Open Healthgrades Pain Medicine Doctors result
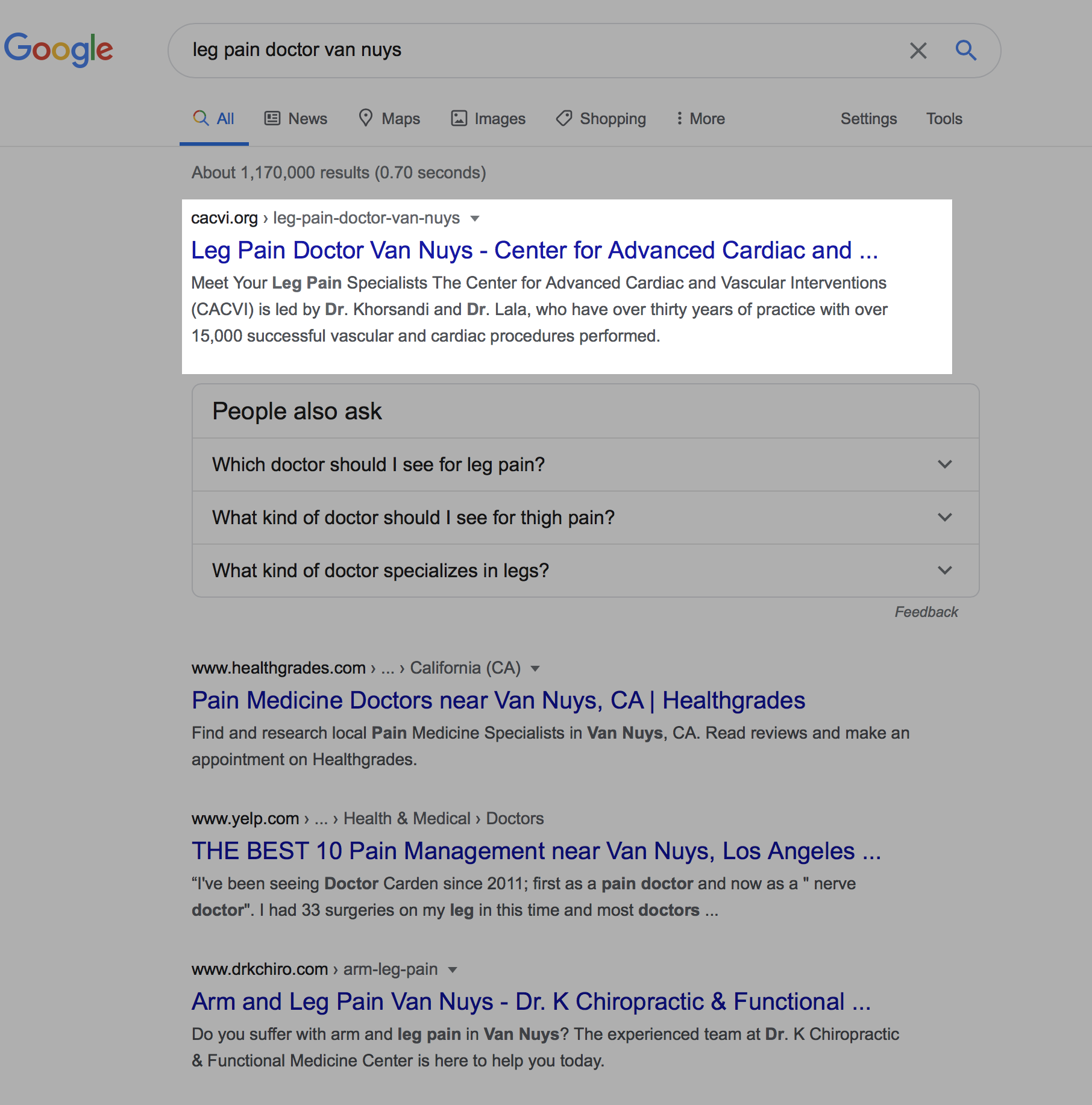This screenshot has width=1092, height=1105. click(498, 700)
